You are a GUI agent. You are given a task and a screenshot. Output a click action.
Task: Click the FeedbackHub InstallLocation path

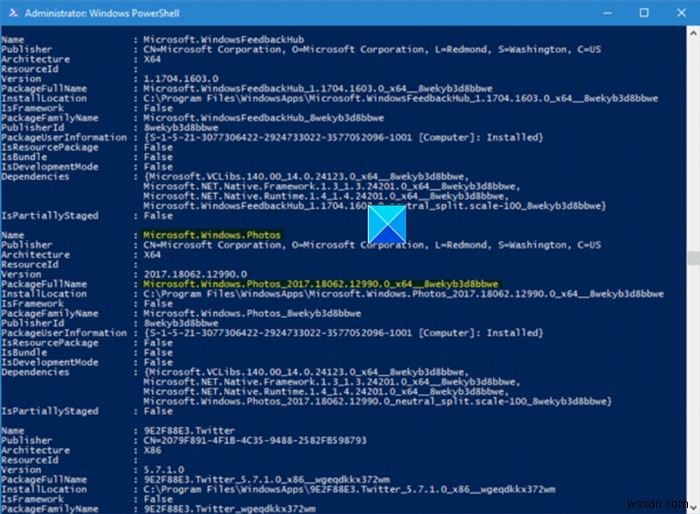400,98
